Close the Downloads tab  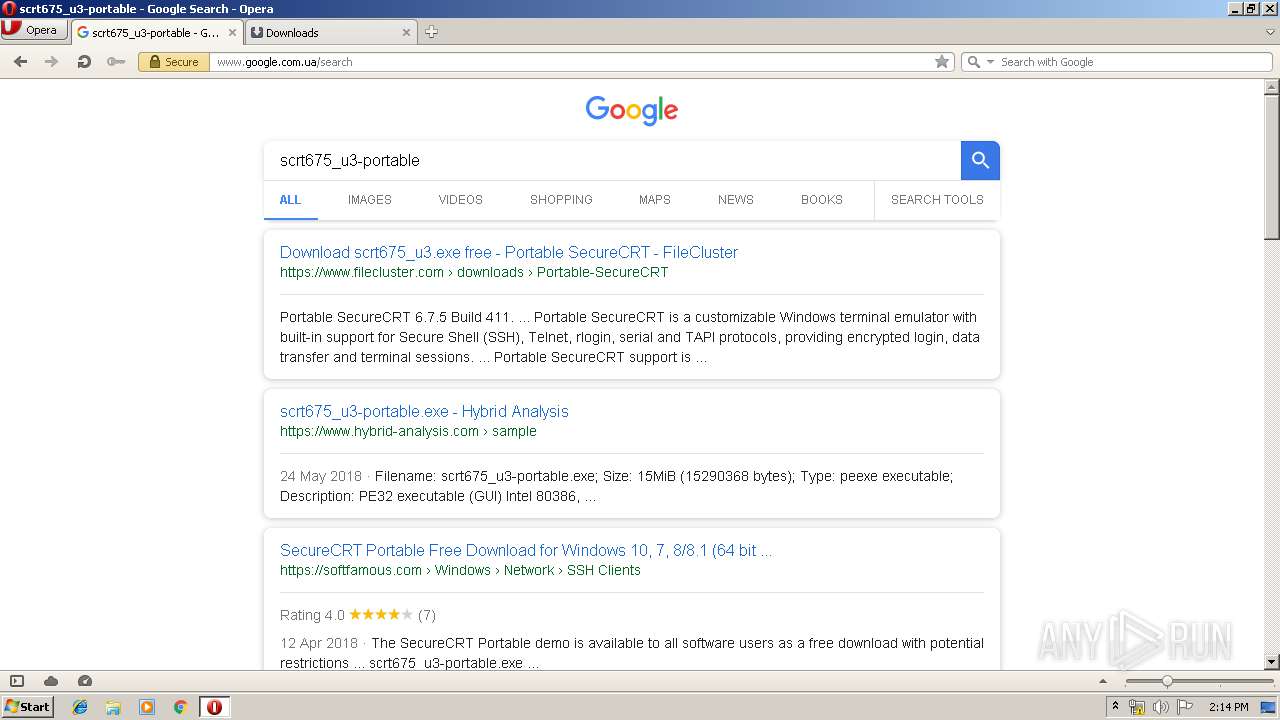[x=406, y=32]
